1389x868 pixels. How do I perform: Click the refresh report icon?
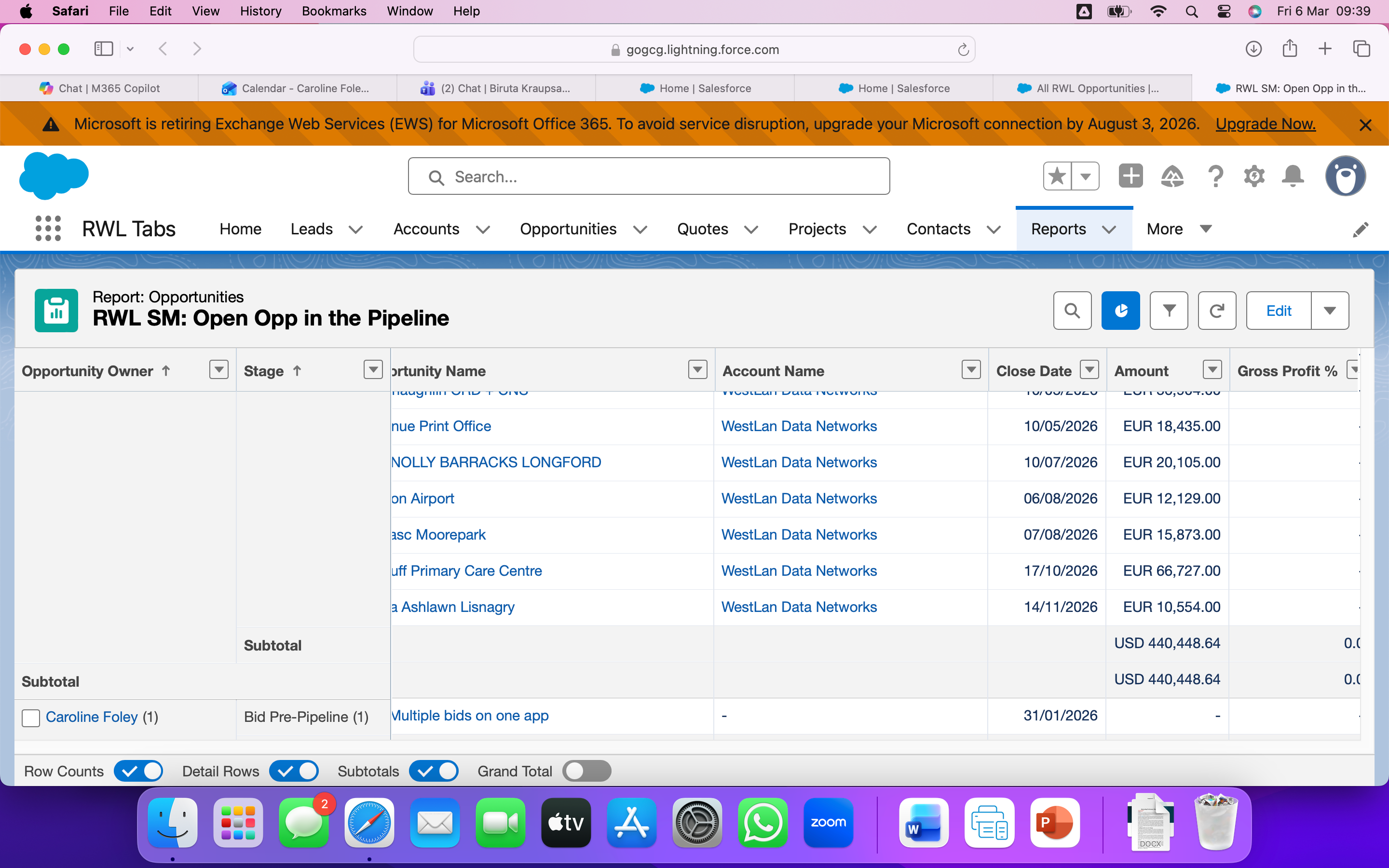pos(1217,311)
